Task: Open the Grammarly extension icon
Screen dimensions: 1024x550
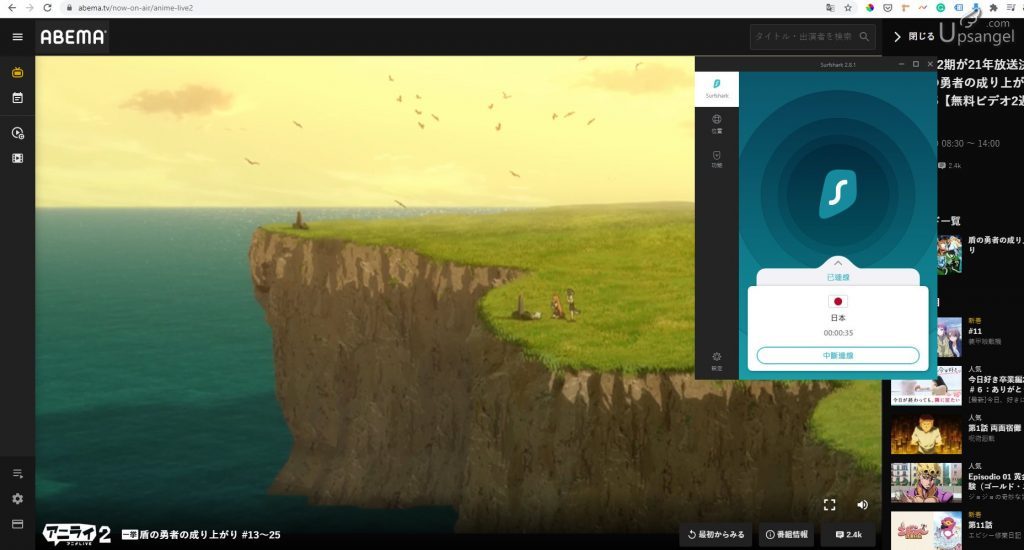Action: pos(940,8)
